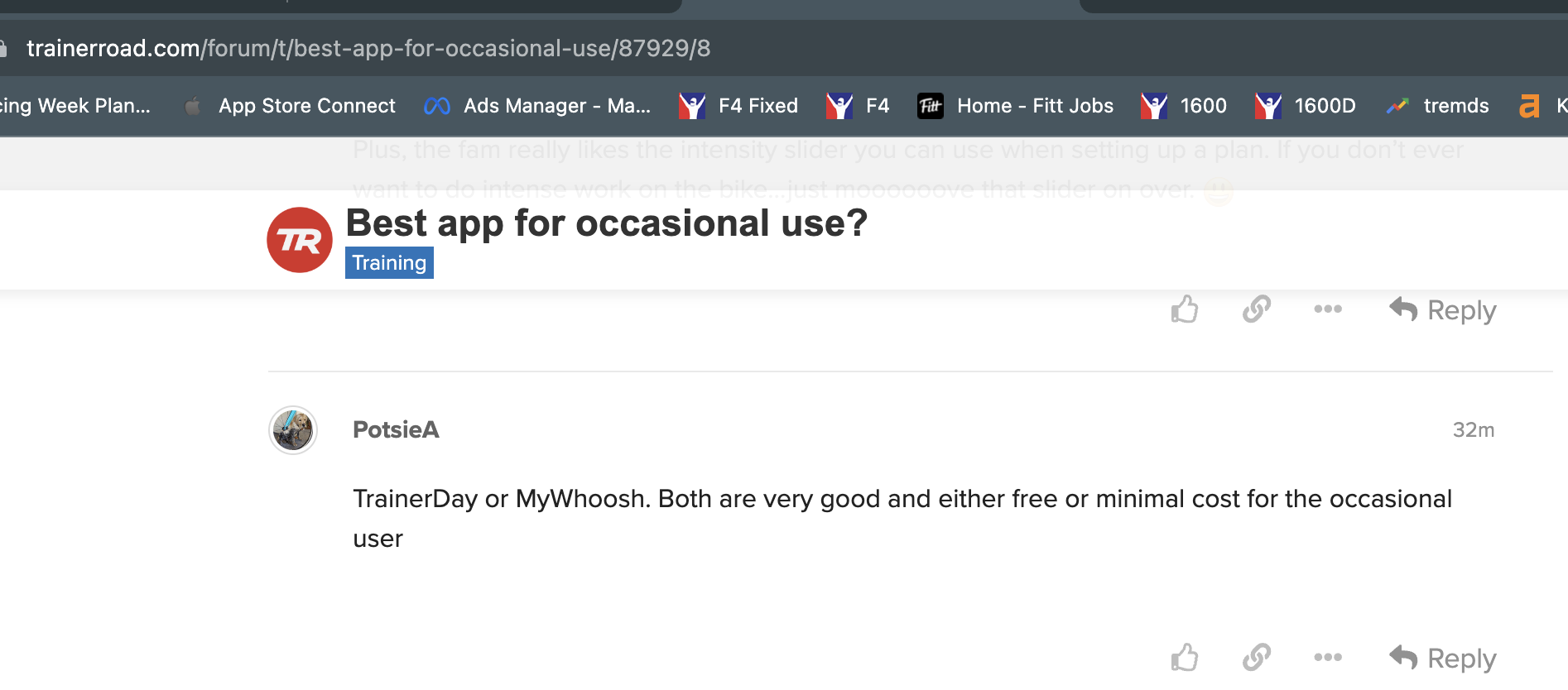
Task: Open the 1600D bookmark
Action: [1305, 106]
